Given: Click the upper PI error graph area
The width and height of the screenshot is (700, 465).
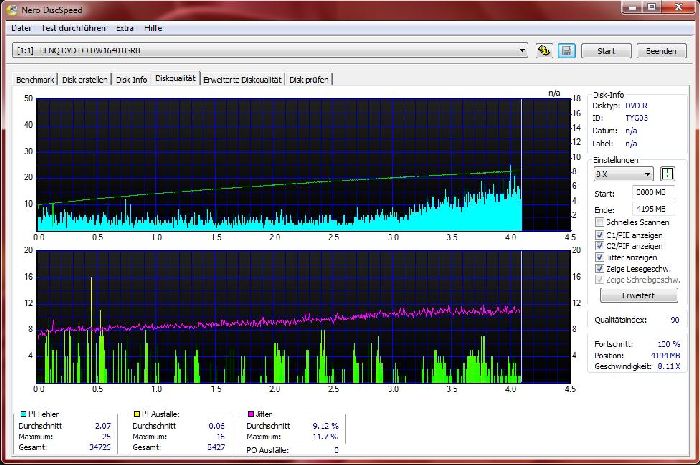Looking at the screenshot, I should tap(304, 164).
